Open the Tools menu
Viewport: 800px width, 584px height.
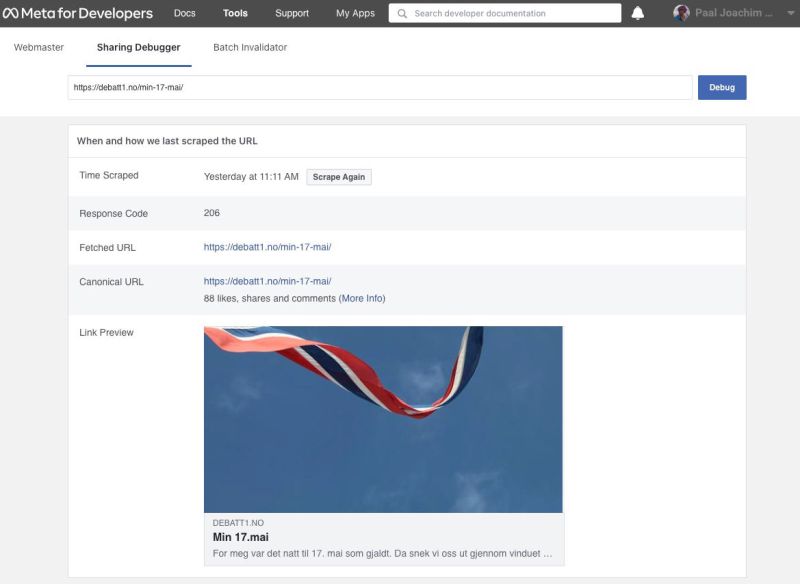pos(235,13)
